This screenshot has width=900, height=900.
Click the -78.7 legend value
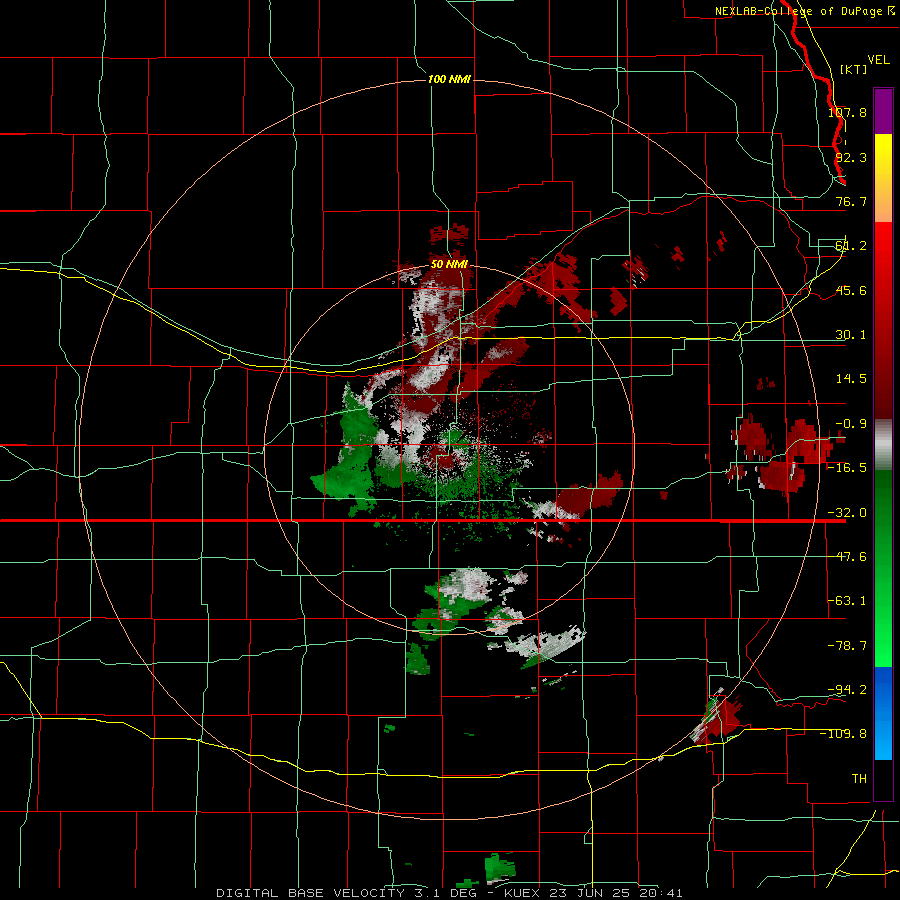847,646
